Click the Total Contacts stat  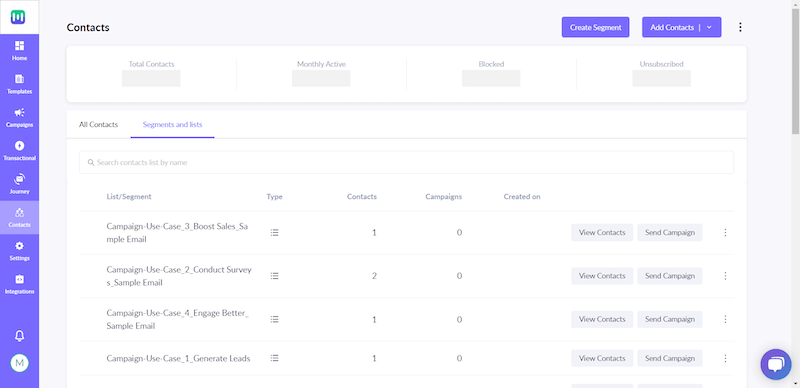click(x=151, y=74)
